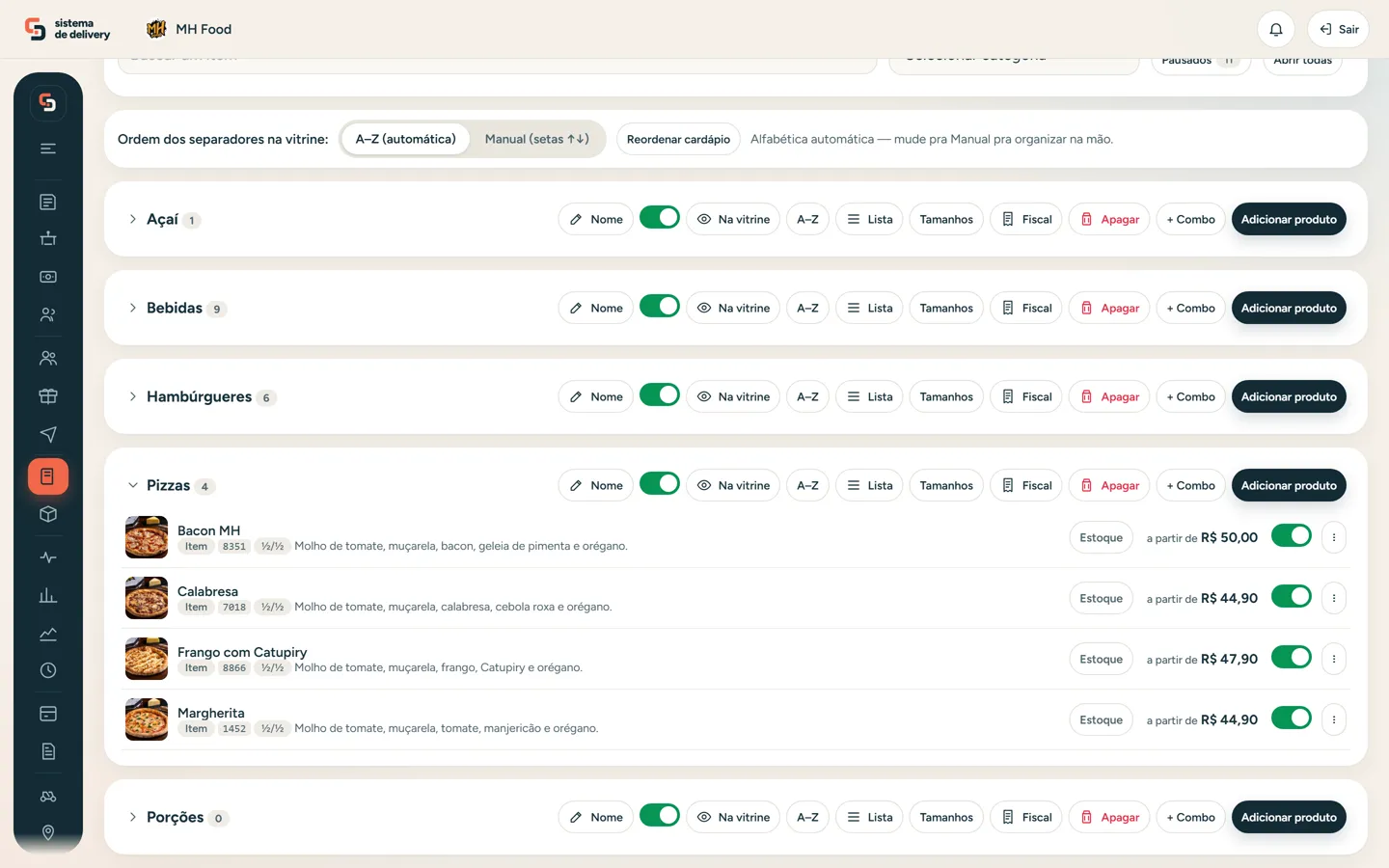This screenshot has width=1389, height=868.
Task: Click Estoque for Calabresa pizza
Action: [1101, 598]
